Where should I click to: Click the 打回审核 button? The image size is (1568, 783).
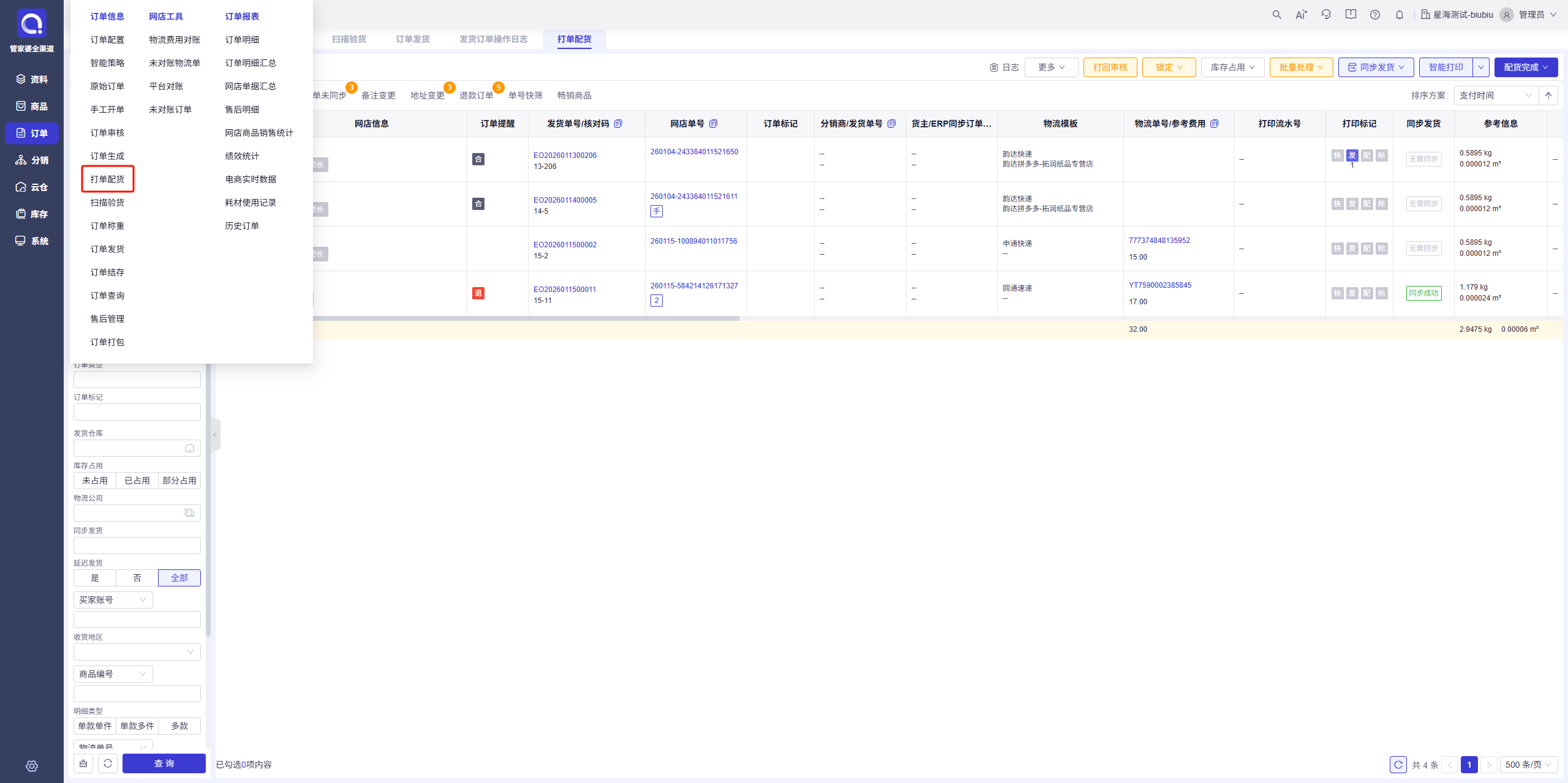pyautogui.click(x=1110, y=67)
